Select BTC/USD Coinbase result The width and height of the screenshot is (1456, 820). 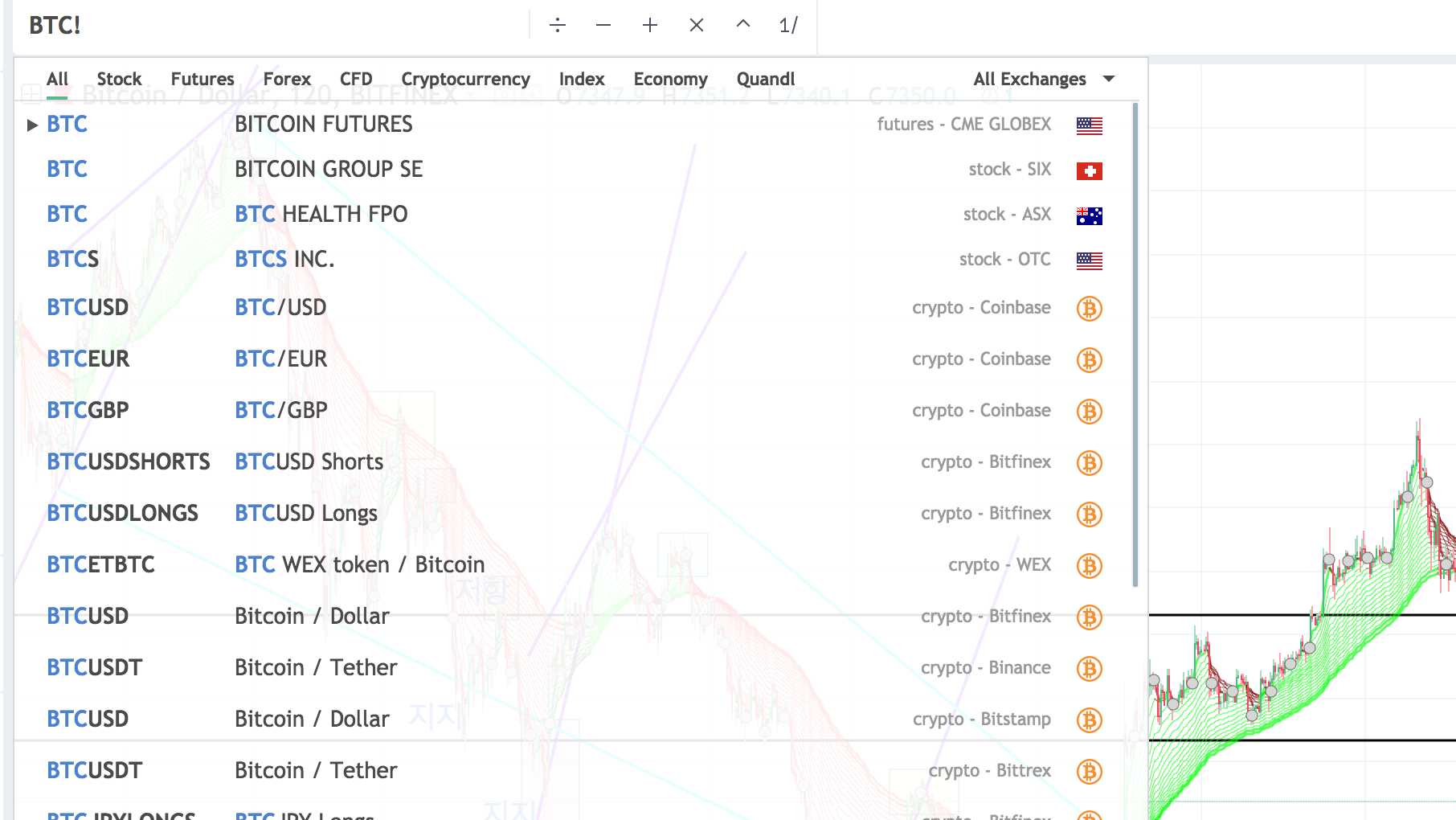pos(574,307)
